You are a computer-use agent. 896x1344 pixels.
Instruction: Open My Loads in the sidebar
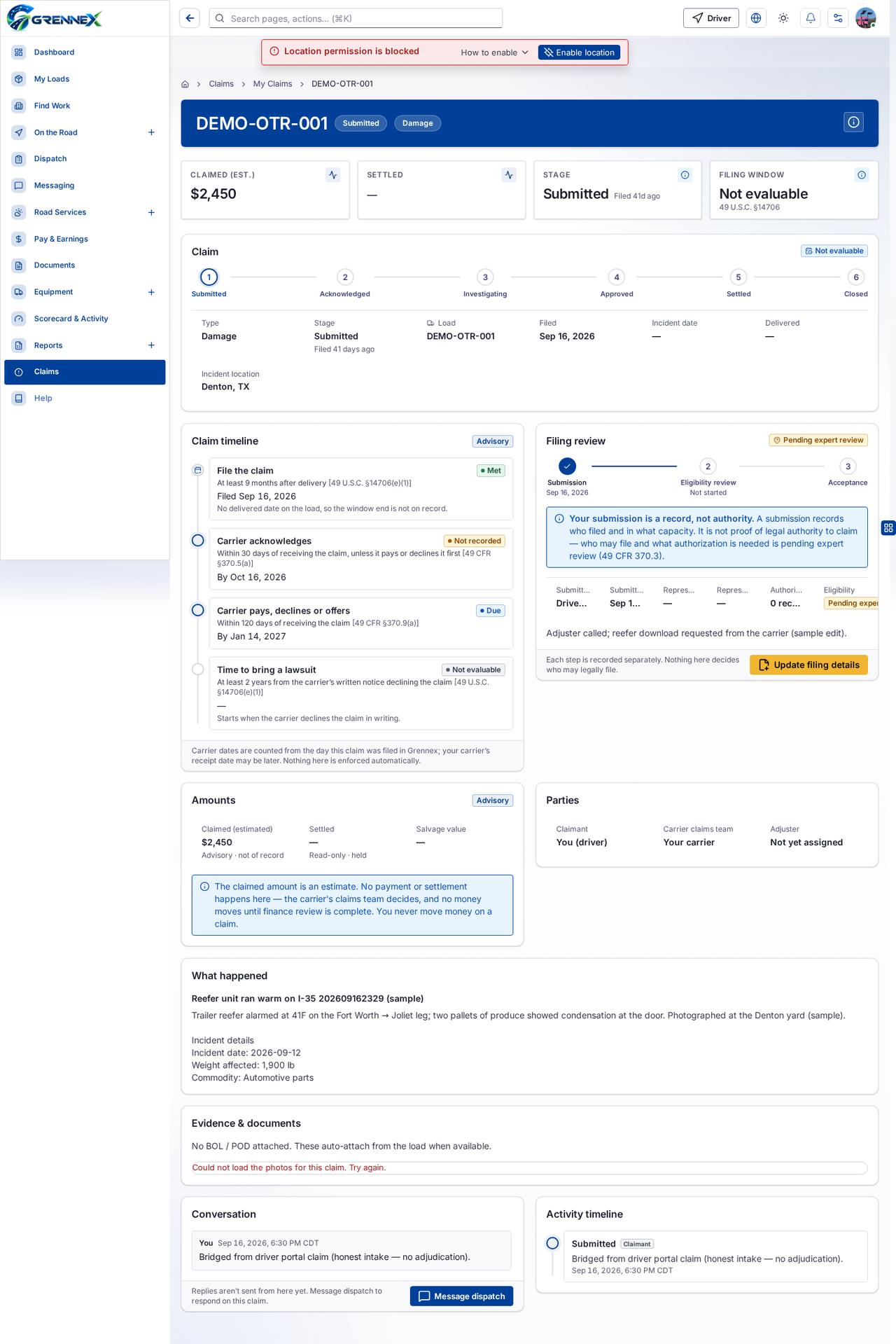[85, 79]
